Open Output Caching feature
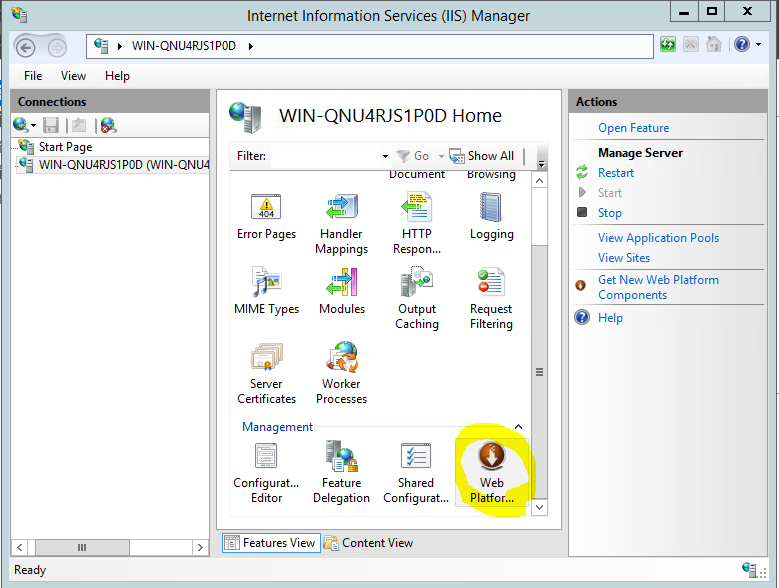779x588 pixels. [417, 299]
